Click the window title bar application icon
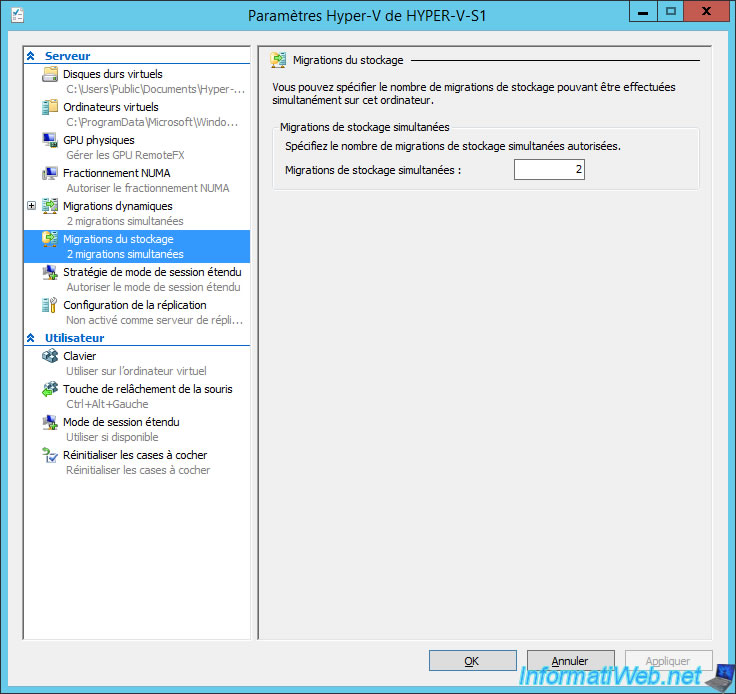This screenshot has height=694, width=736. click(17, 15)
